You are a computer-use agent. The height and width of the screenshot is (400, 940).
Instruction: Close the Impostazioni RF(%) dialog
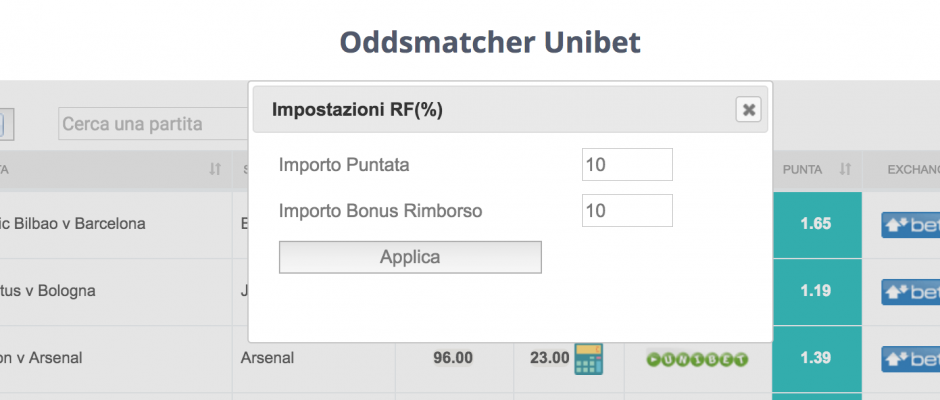tap(748, 110)
